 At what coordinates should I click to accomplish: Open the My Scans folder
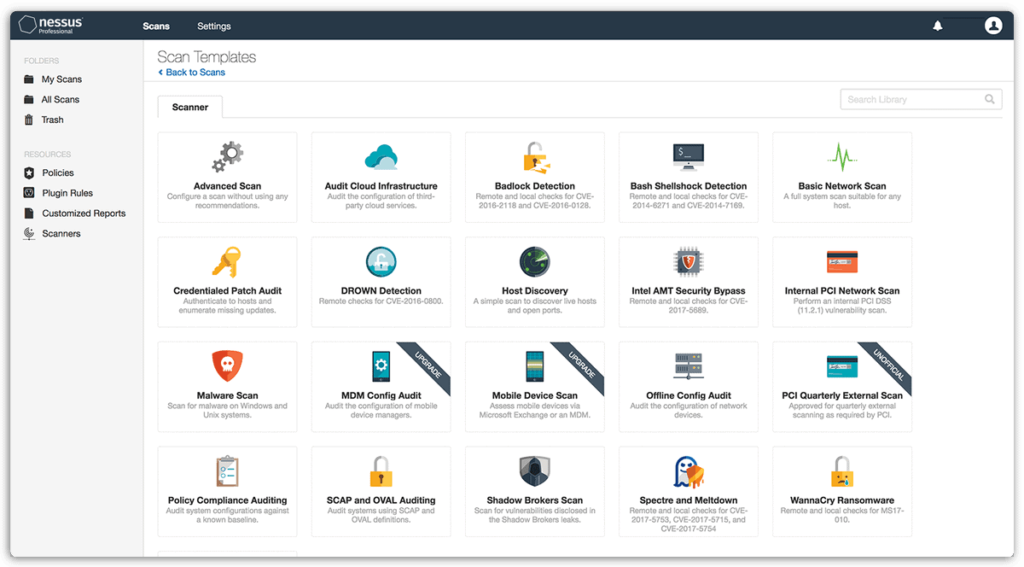tap(61, 79)
